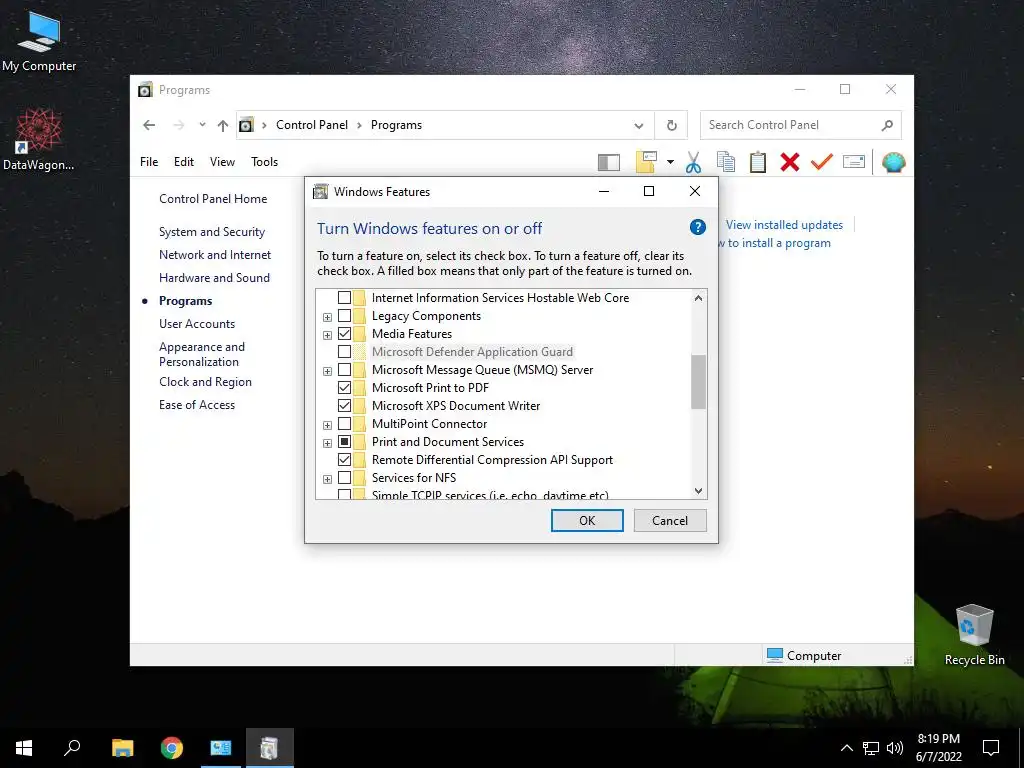Open the notification center icon
The image size is (1024, 768).
[x=991, y=748]
